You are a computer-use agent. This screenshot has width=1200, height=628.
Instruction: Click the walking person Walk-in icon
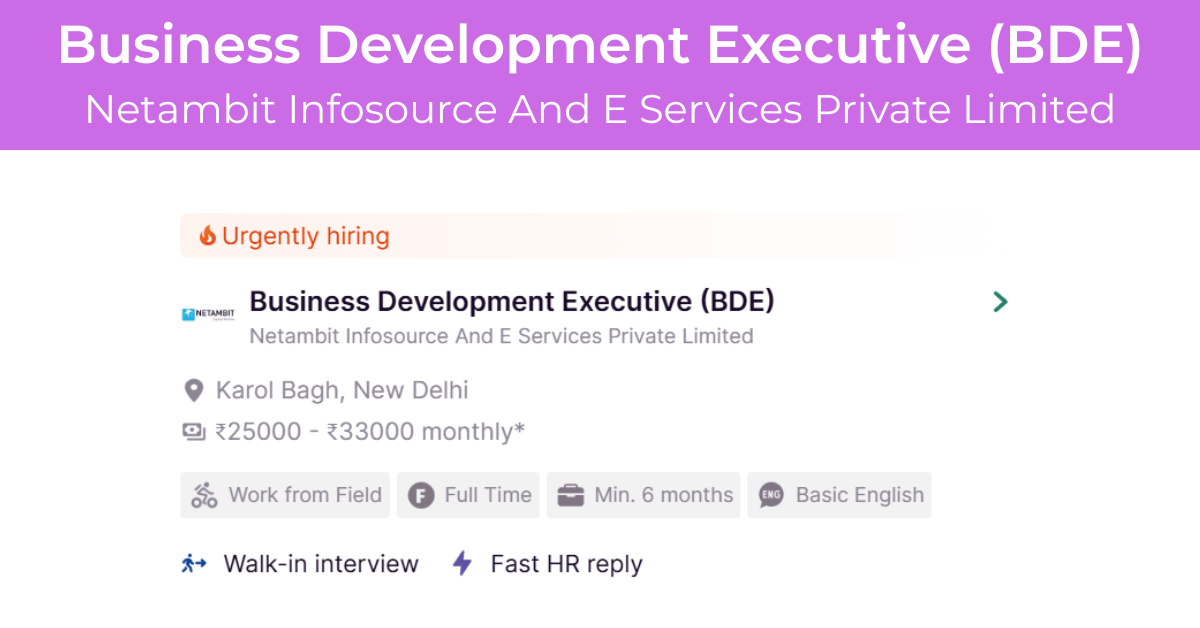(194, 563)
